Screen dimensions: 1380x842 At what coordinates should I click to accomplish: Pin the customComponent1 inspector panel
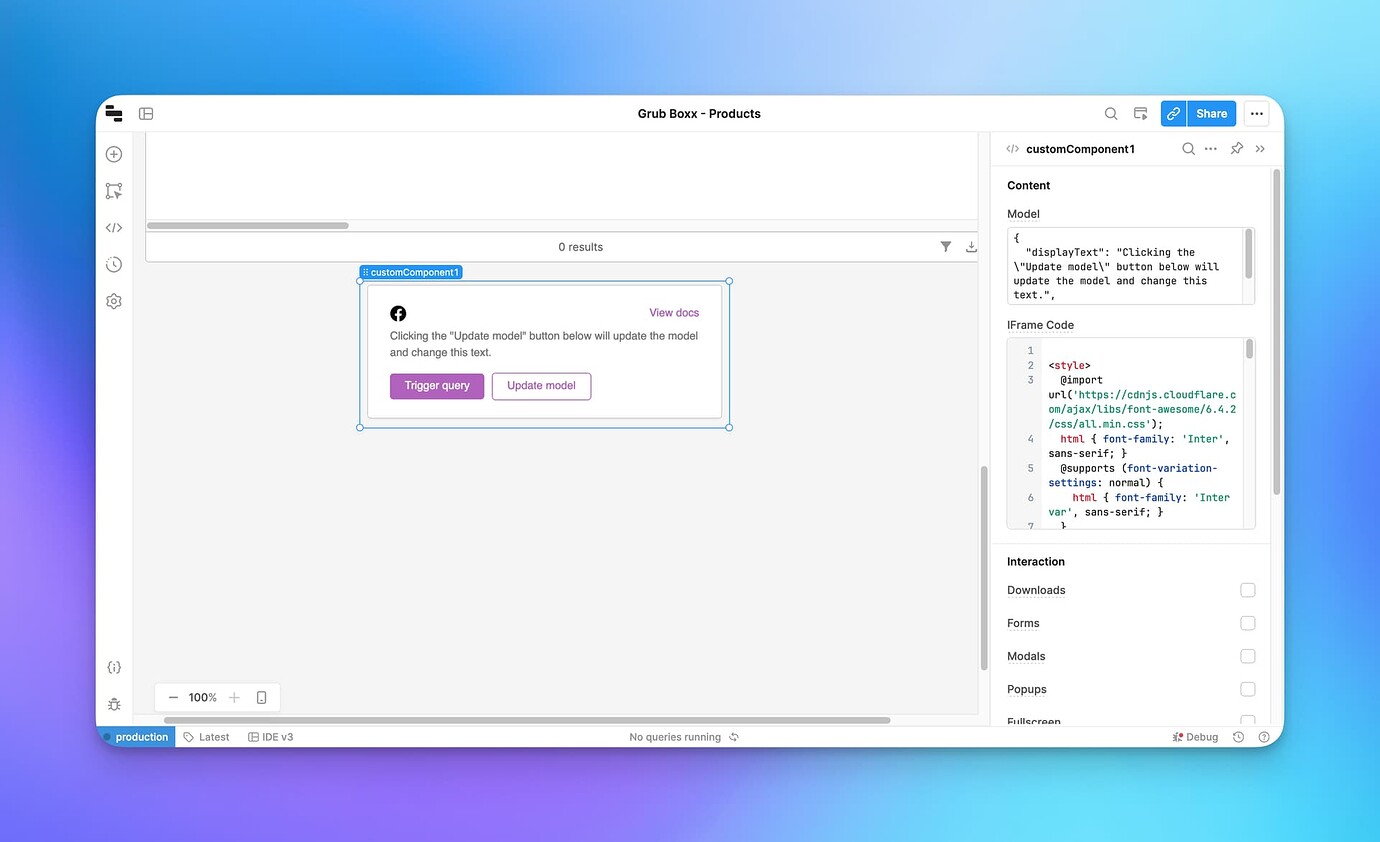(x=1236, y=148)
